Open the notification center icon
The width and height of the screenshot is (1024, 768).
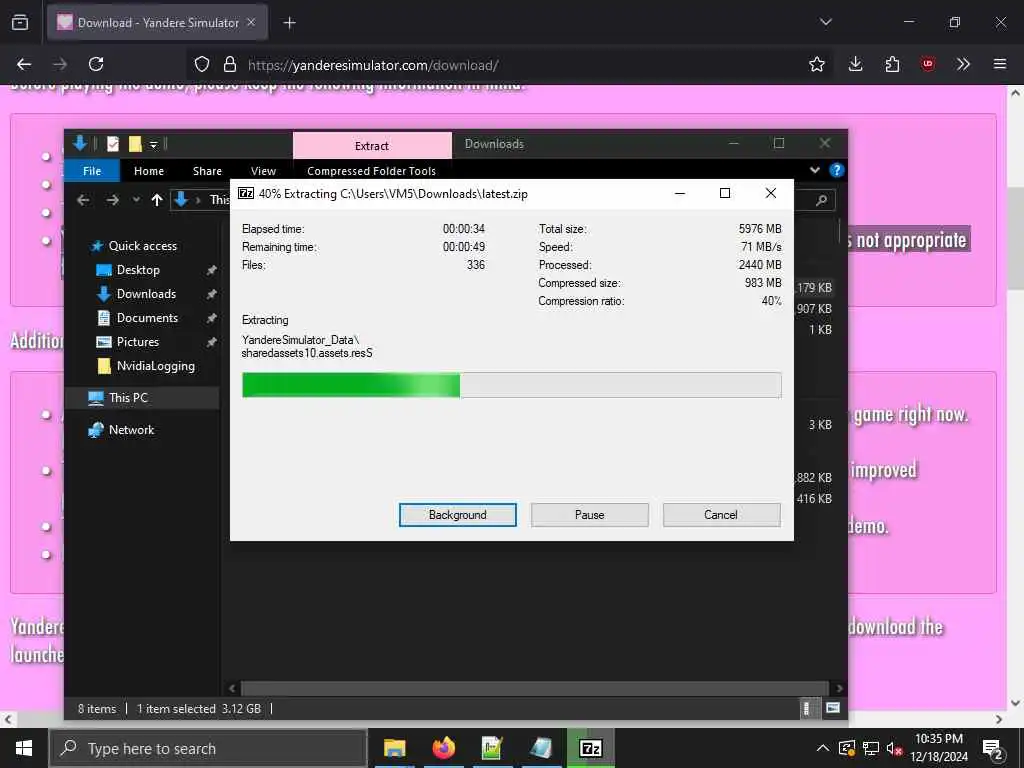993,749
